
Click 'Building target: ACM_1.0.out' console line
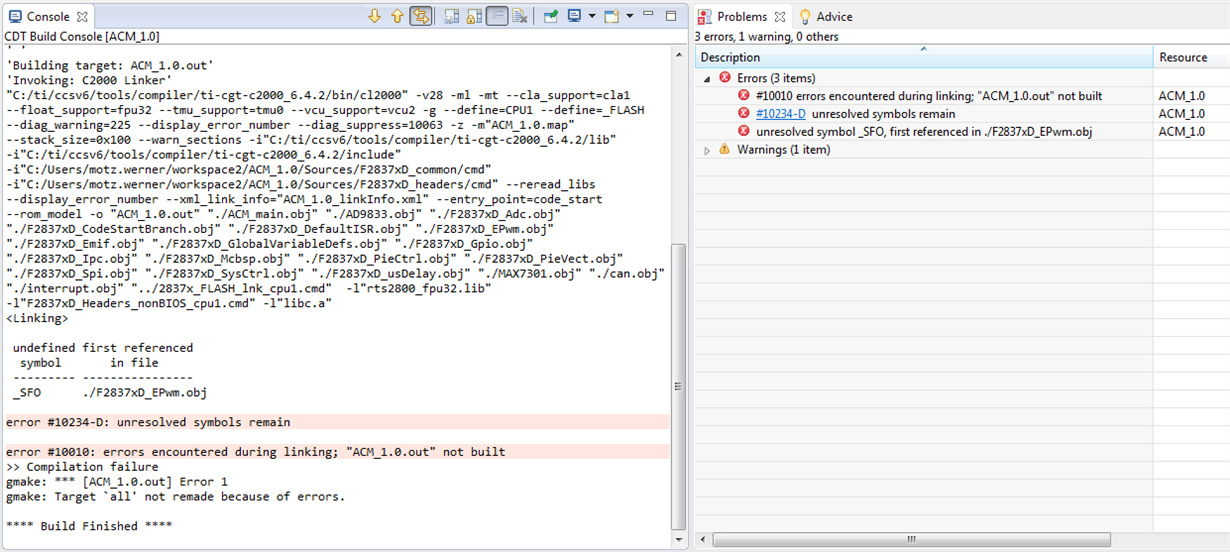pos(108,65)
